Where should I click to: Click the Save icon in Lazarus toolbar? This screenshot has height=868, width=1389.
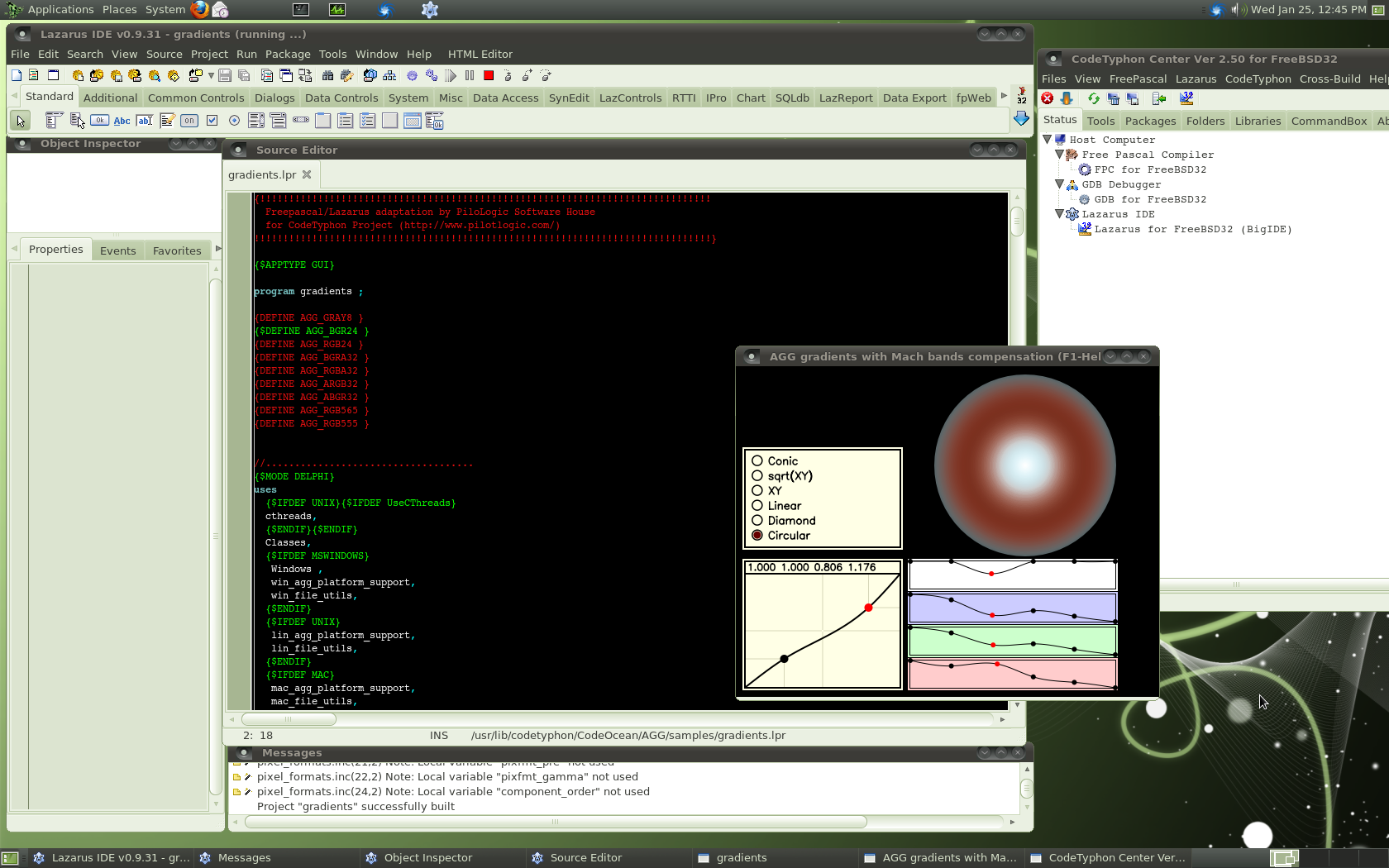[x=225, y=75]
